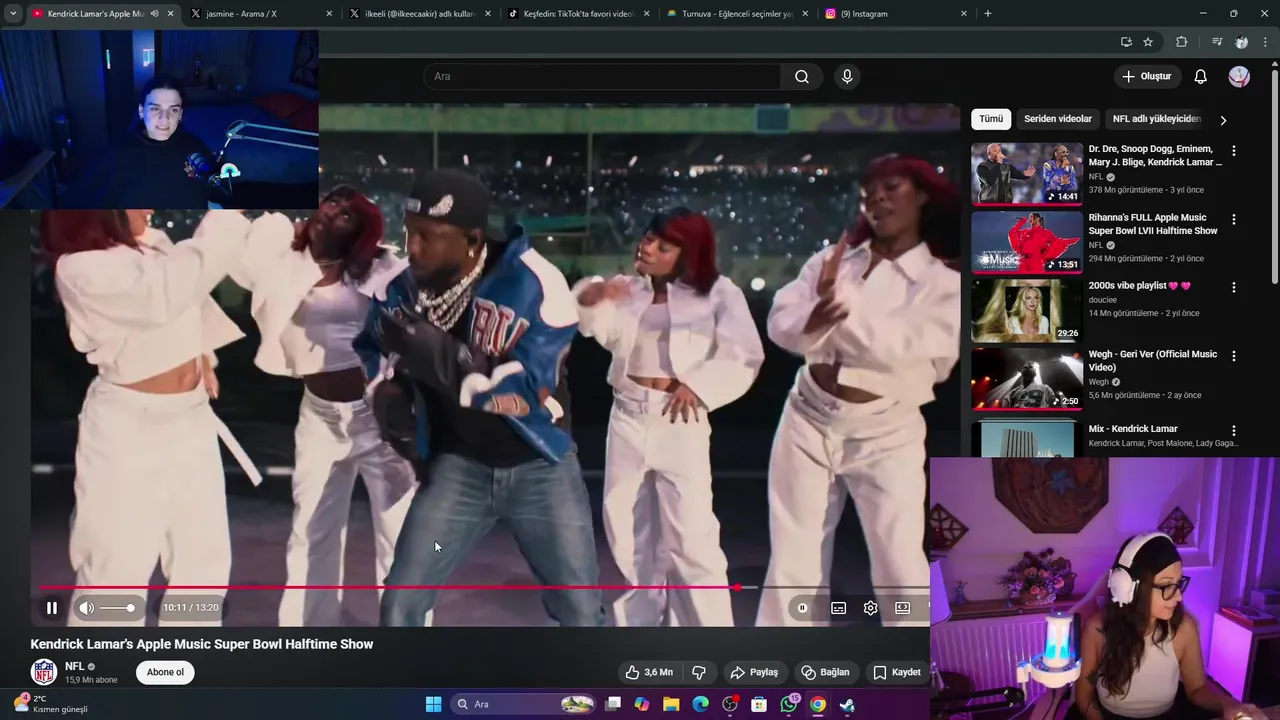Open the YouTube account avatar menu
The height and width of the screenshot is (720, 1280).
coord(1239,76)
